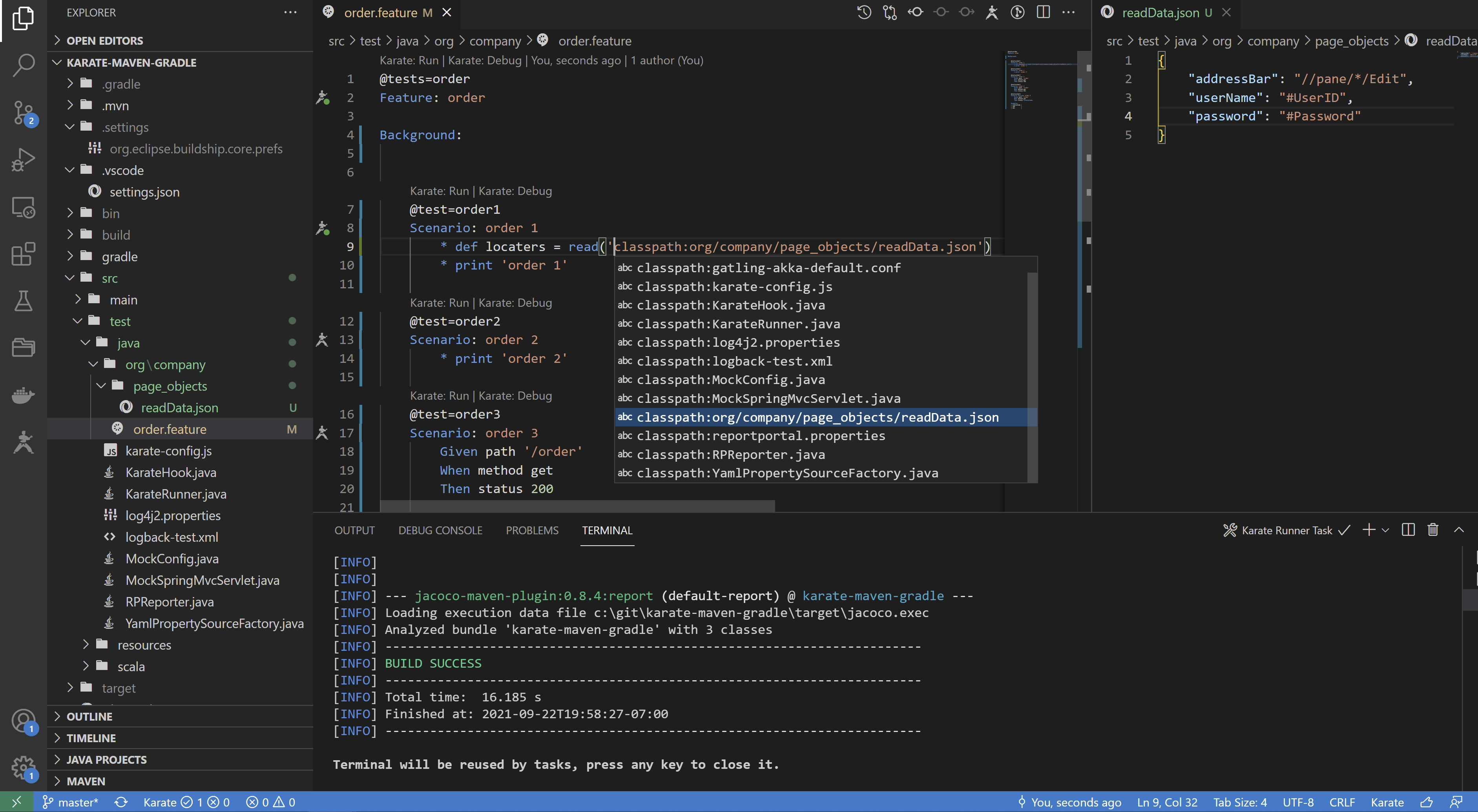
Task: Open the new terminal launch profile dropdown
Action: (1386, 530)
